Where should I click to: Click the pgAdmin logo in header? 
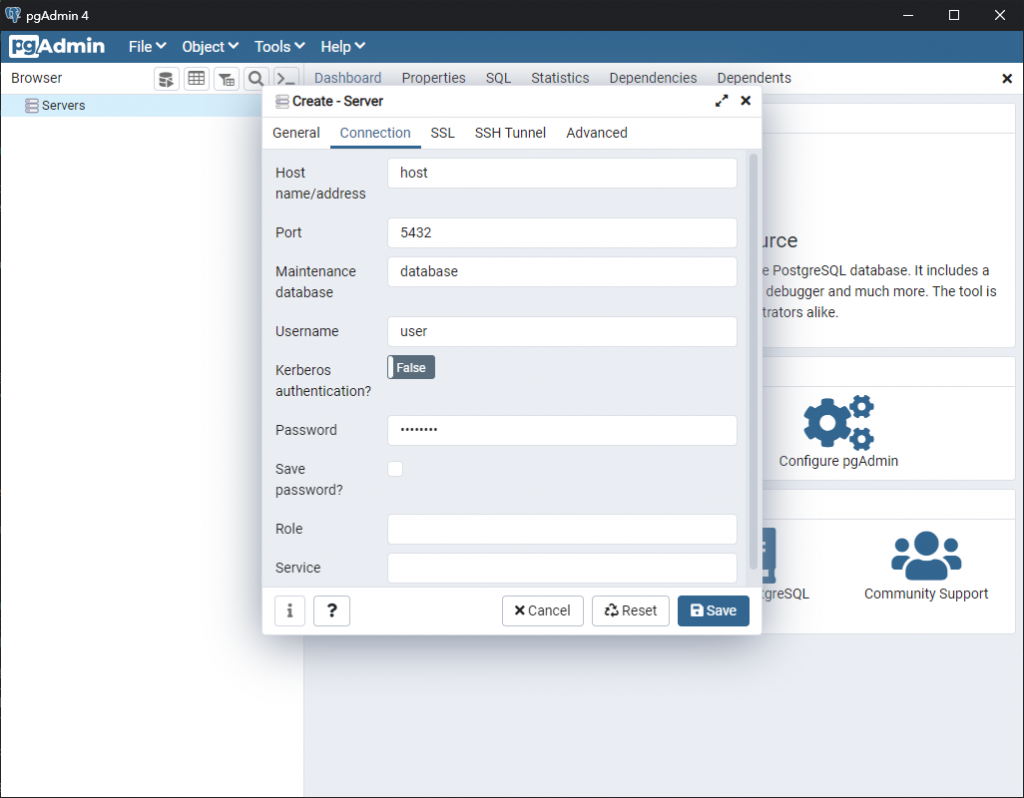click(x=57, y=46)
